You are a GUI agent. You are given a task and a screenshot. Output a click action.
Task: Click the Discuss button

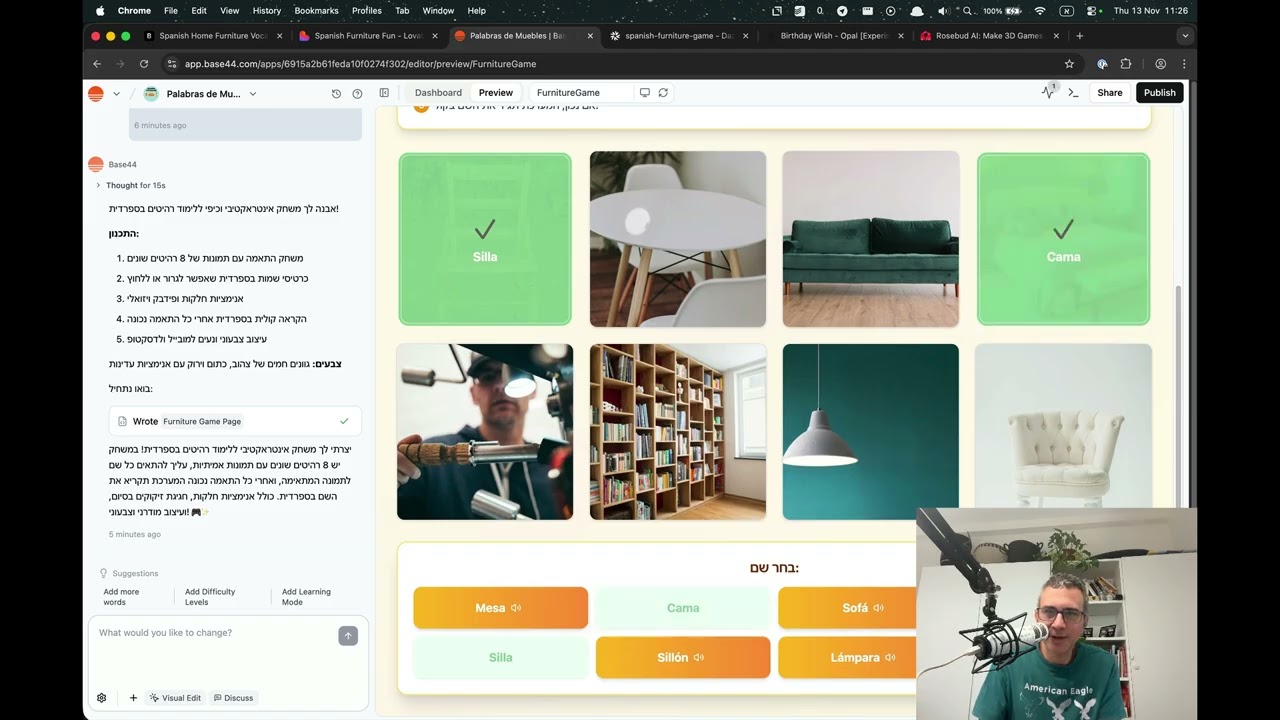coord(233,698)
